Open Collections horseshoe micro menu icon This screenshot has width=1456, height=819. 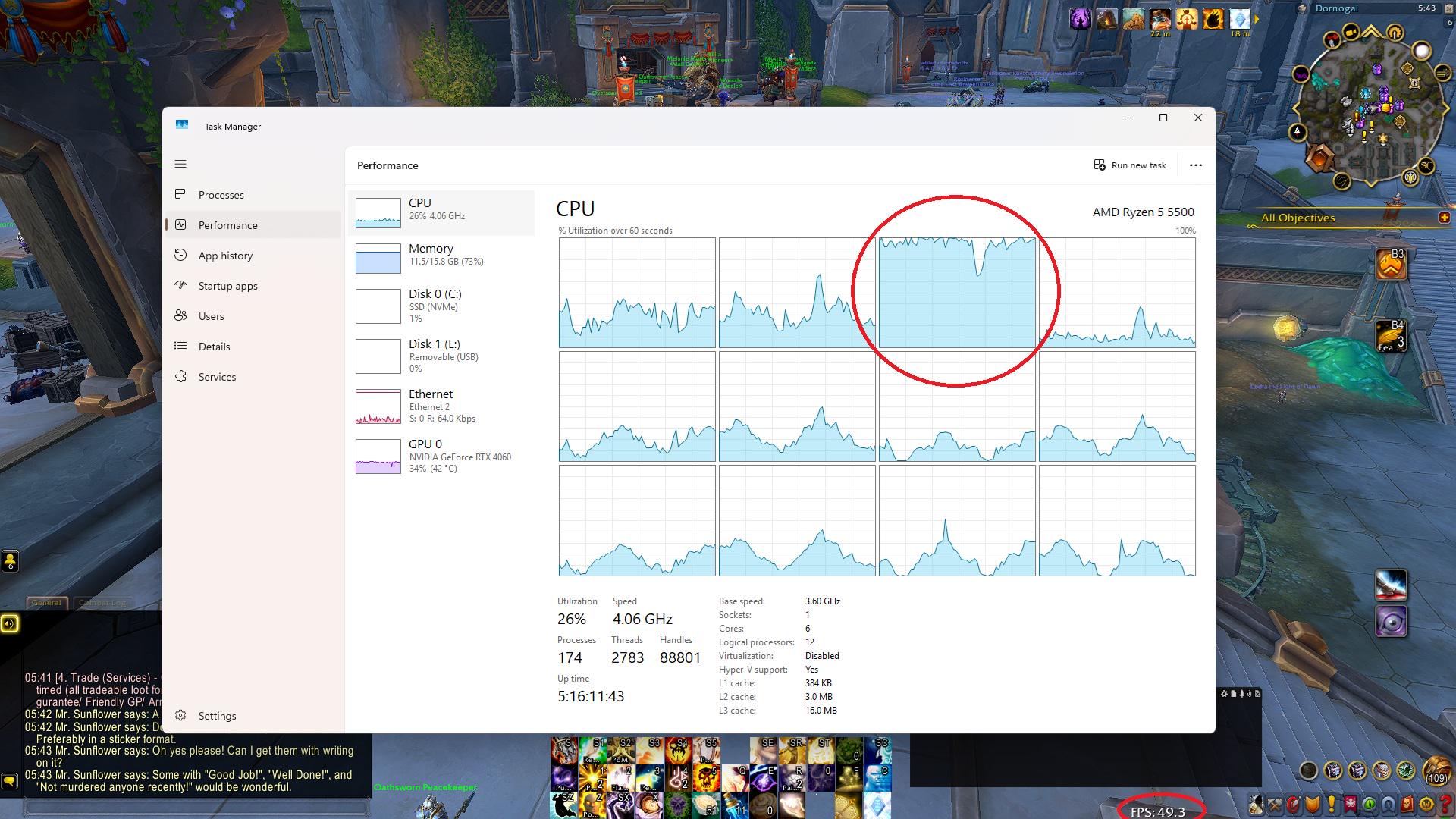coord(1388,804)
